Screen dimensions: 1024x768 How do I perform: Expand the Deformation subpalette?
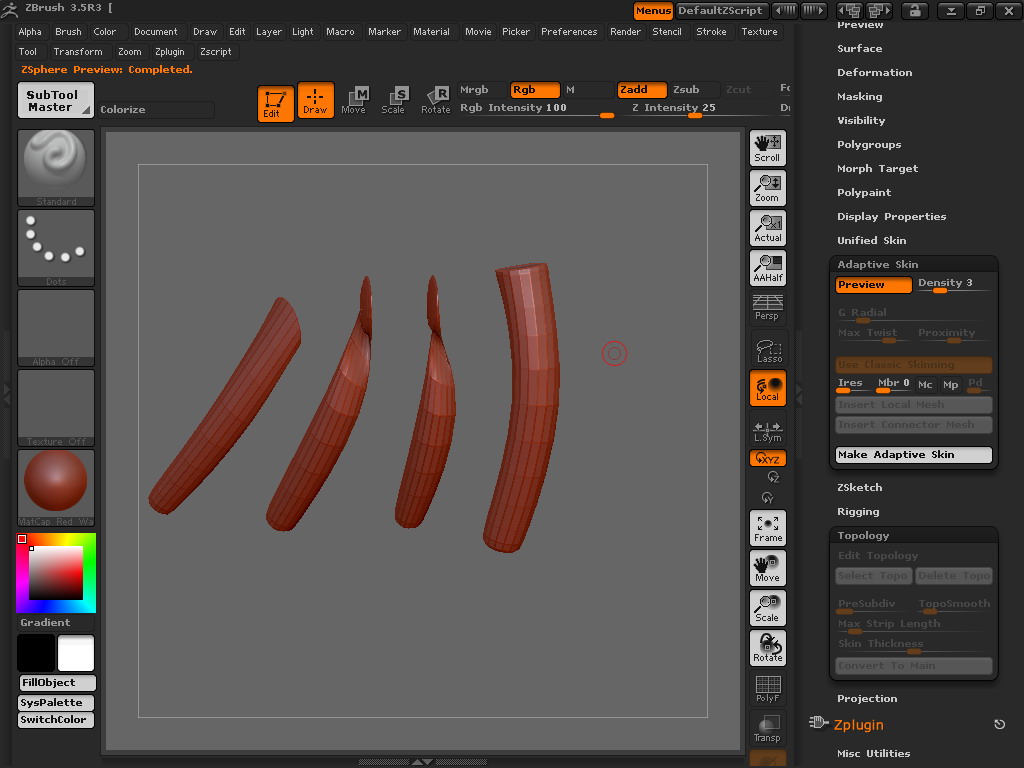pyautogui.click(x=874, y=73)
